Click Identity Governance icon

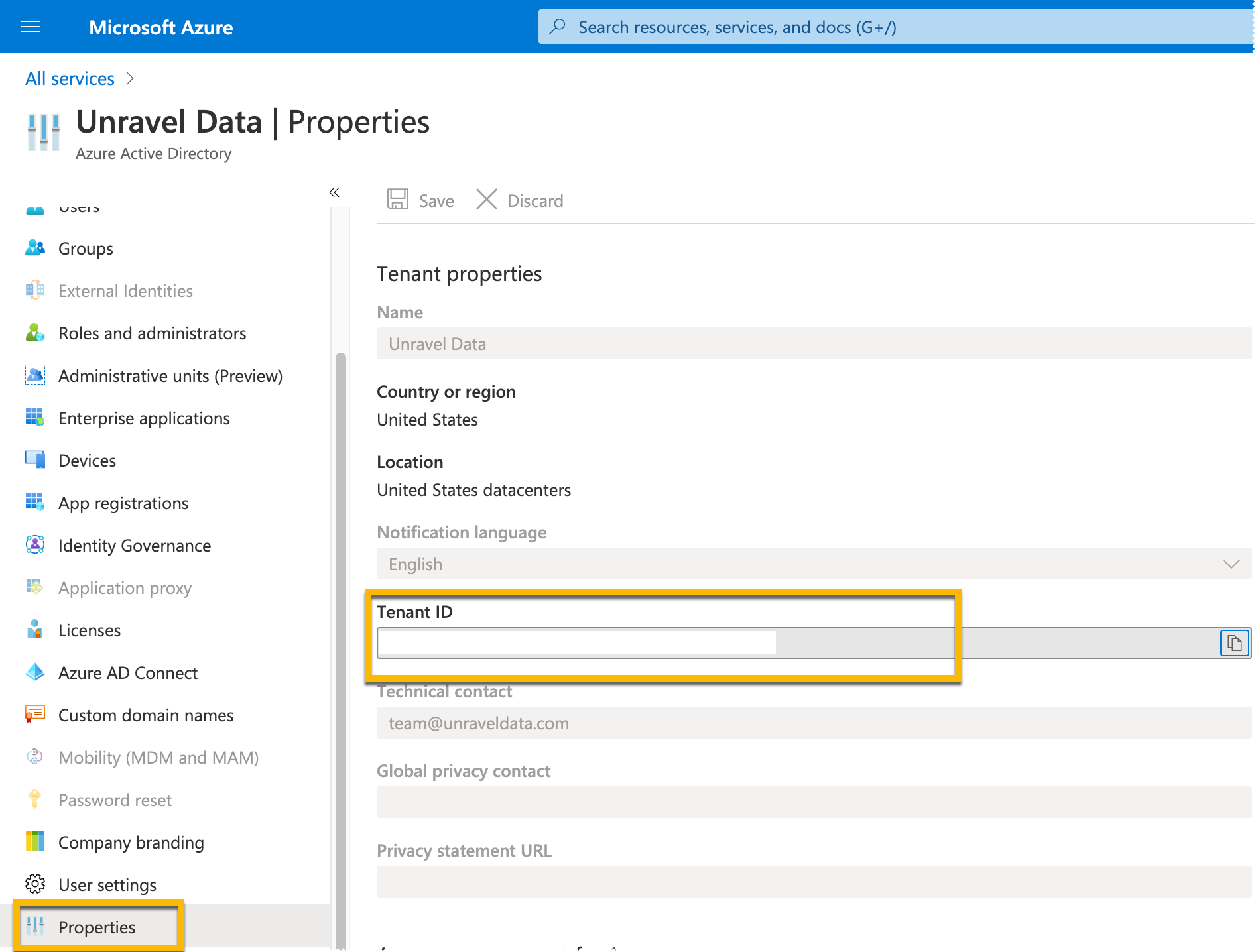point(35,545)
